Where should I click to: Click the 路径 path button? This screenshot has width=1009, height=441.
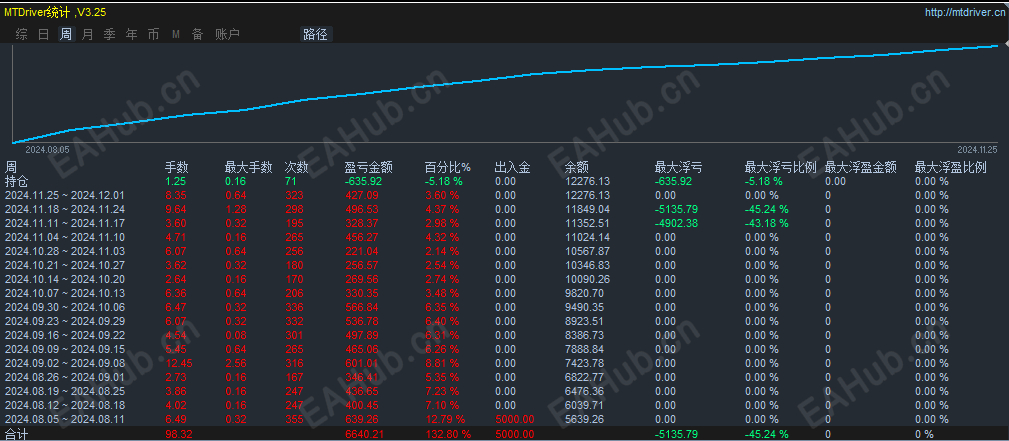(x=315, y=35)
